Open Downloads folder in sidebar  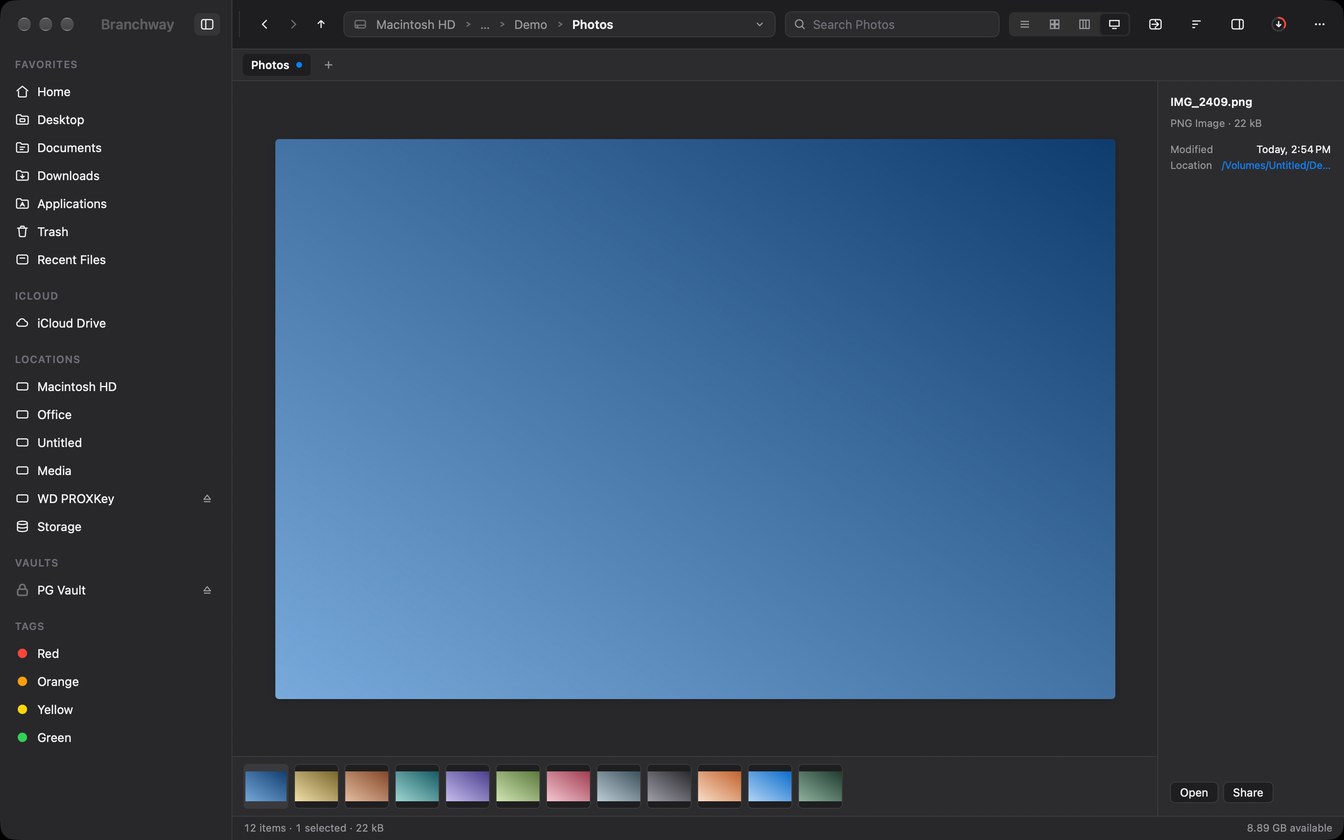pyautogui.click(x=115, y=176)
